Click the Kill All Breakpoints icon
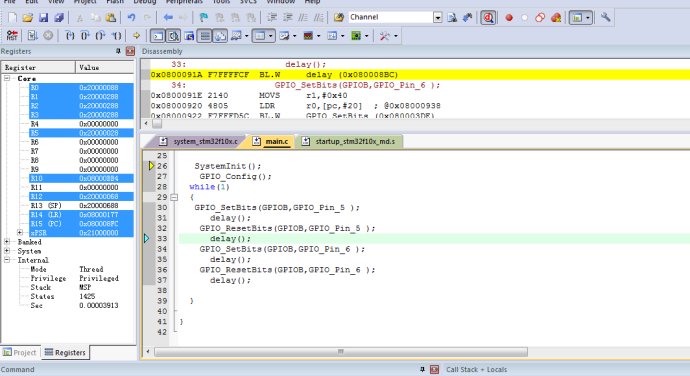 click(x=556, y=18)
